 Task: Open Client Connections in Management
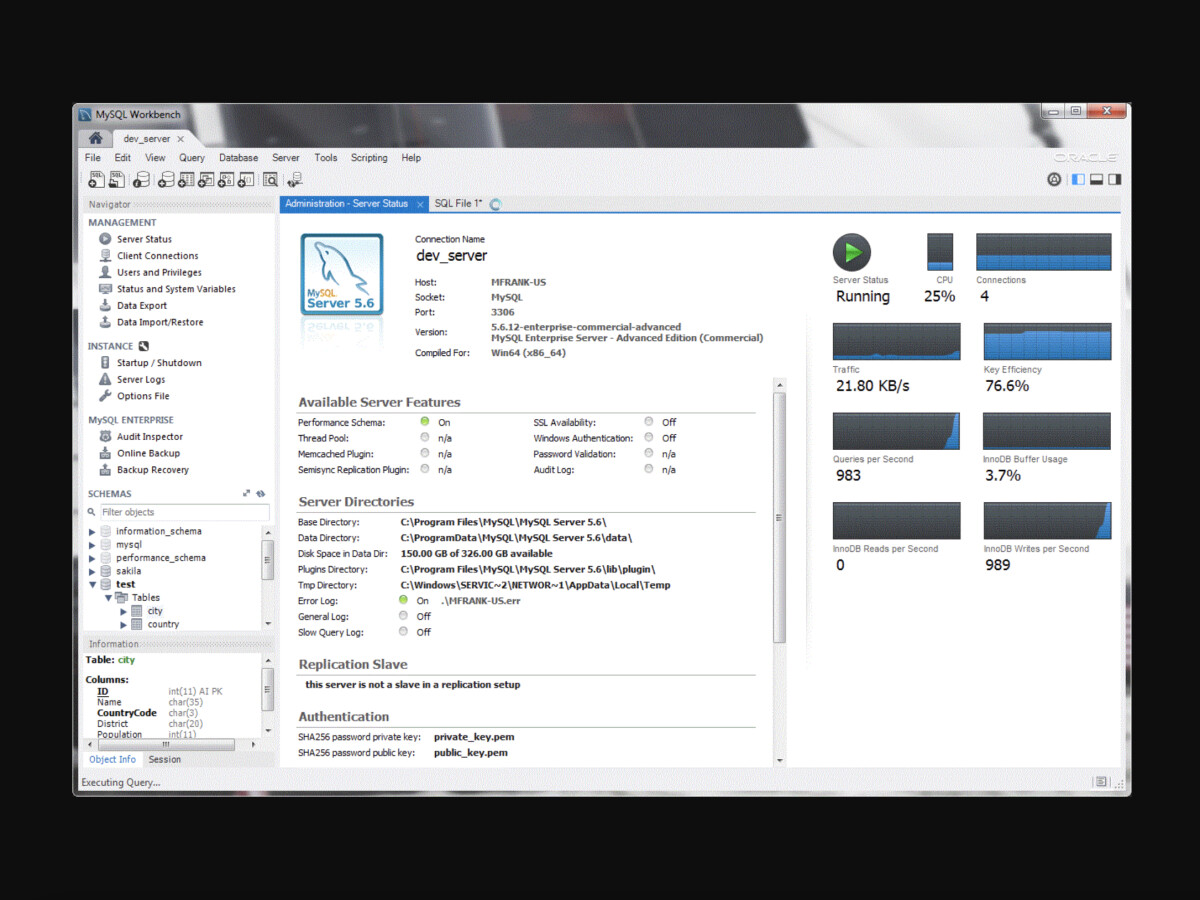pyautogui.click(x=157, y=256)
